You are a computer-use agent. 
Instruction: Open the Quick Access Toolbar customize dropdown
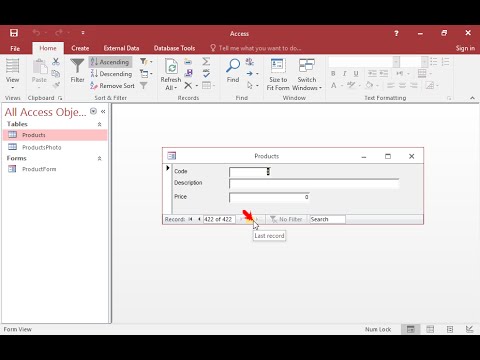(83, 33)
